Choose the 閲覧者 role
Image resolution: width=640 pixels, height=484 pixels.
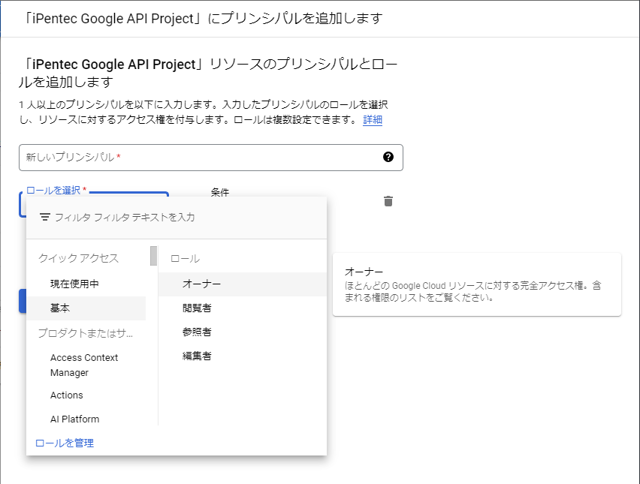pyautogui.click(x=242, y=308)
